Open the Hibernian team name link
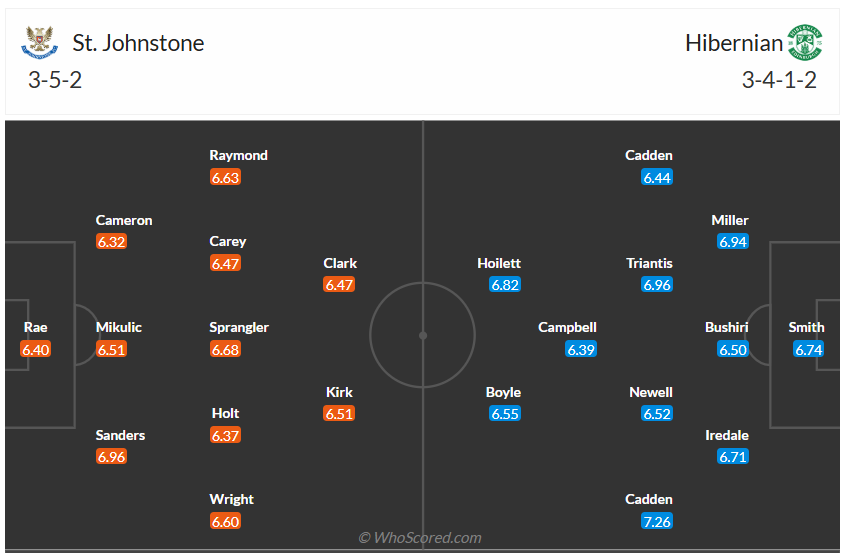The height and width of the screenshot is (553, 842). tap(734, 43)
